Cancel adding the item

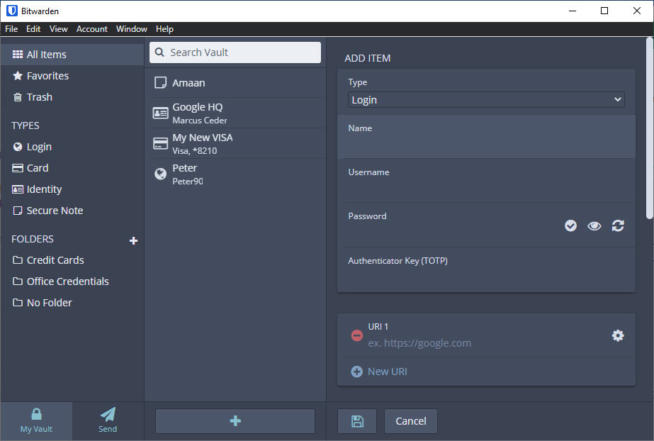411,421
